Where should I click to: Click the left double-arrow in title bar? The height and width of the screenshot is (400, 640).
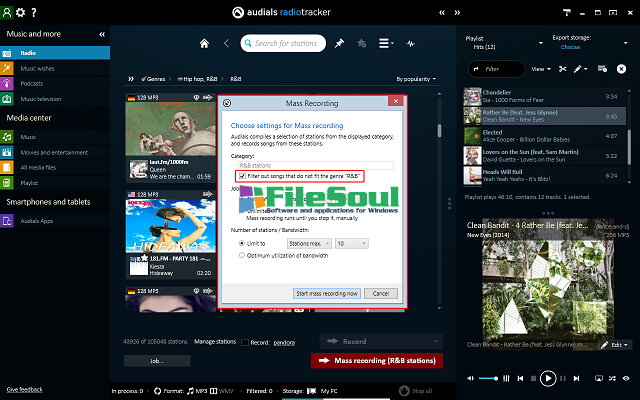[442, 13]
